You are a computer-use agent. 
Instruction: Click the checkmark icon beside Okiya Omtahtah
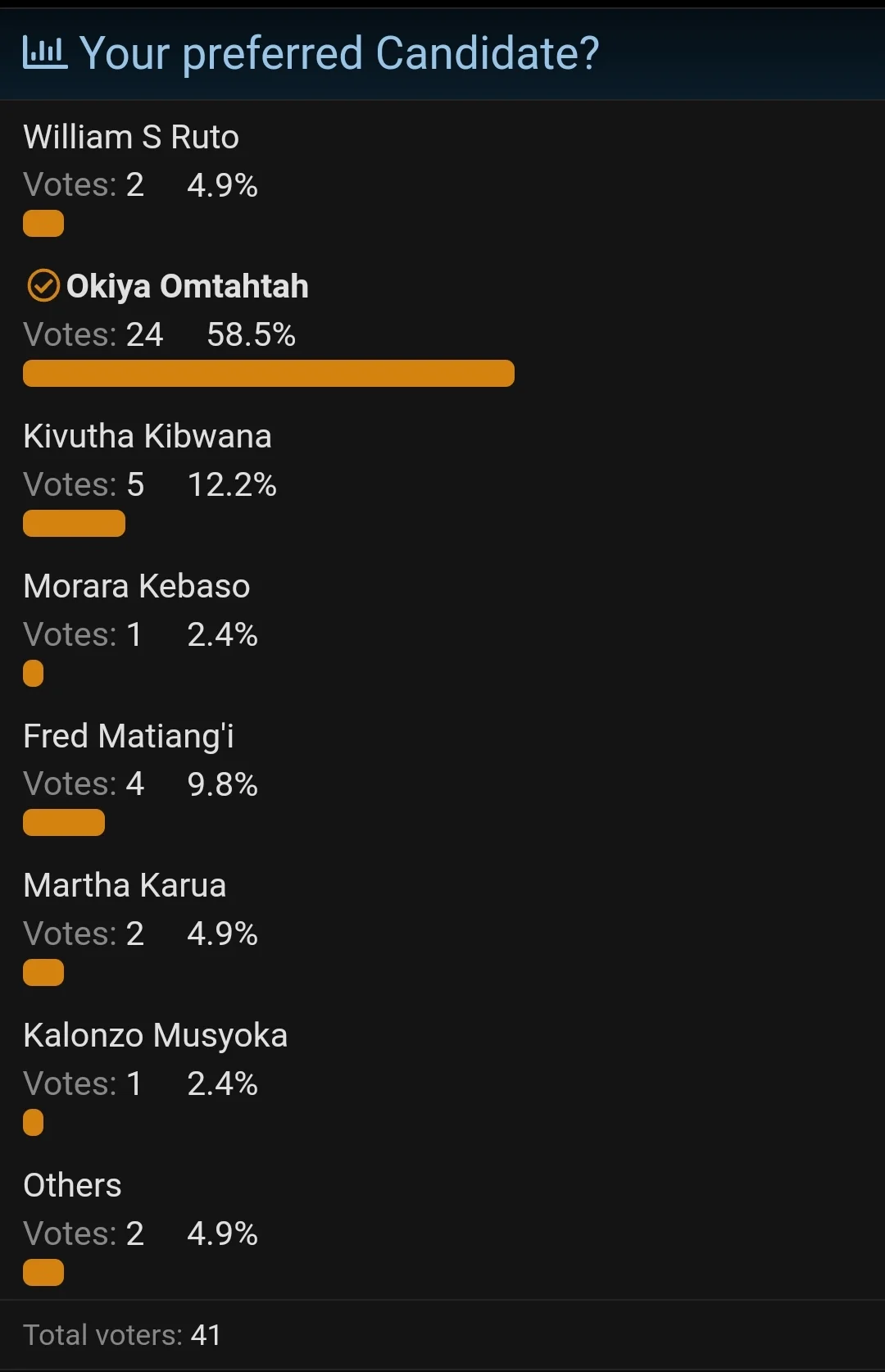pyautogui.click(x=43, y=286)
